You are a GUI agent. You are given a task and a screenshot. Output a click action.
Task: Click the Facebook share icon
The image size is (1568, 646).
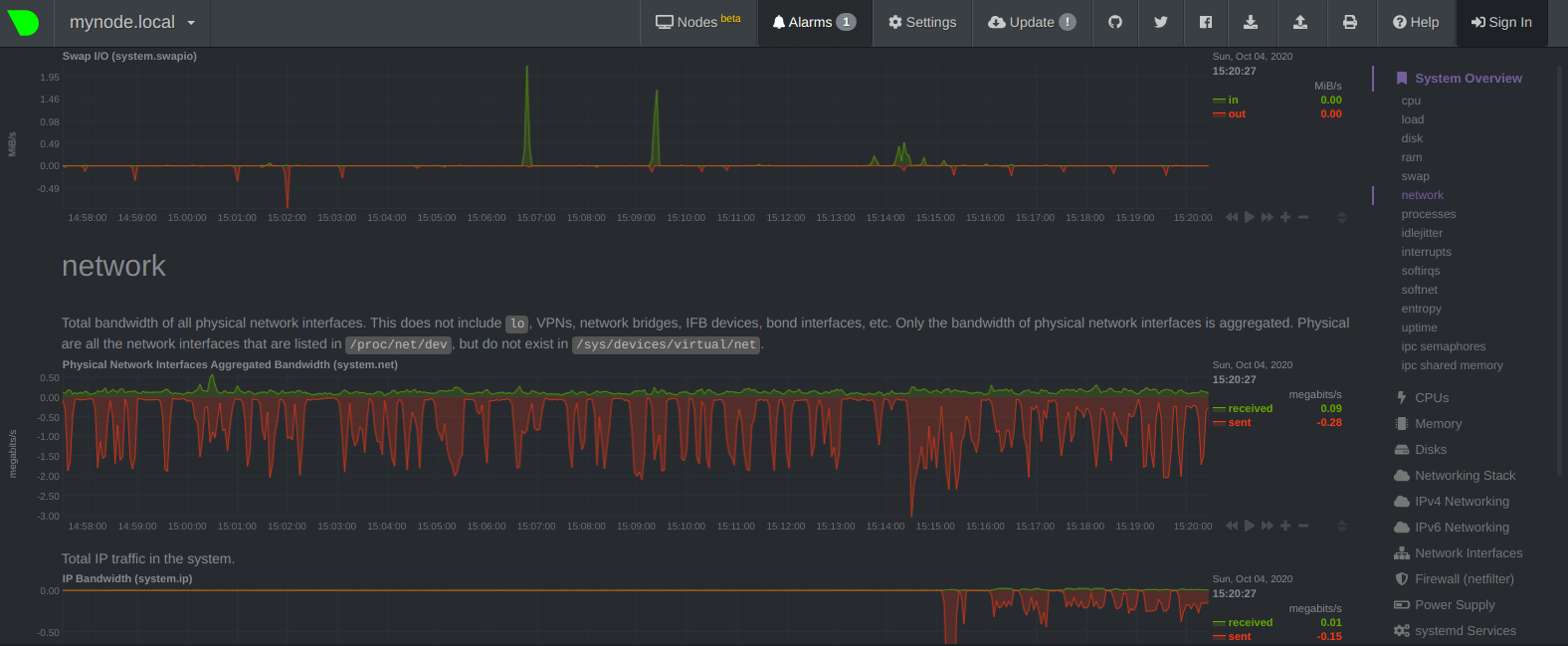(x=1206, y=22)
